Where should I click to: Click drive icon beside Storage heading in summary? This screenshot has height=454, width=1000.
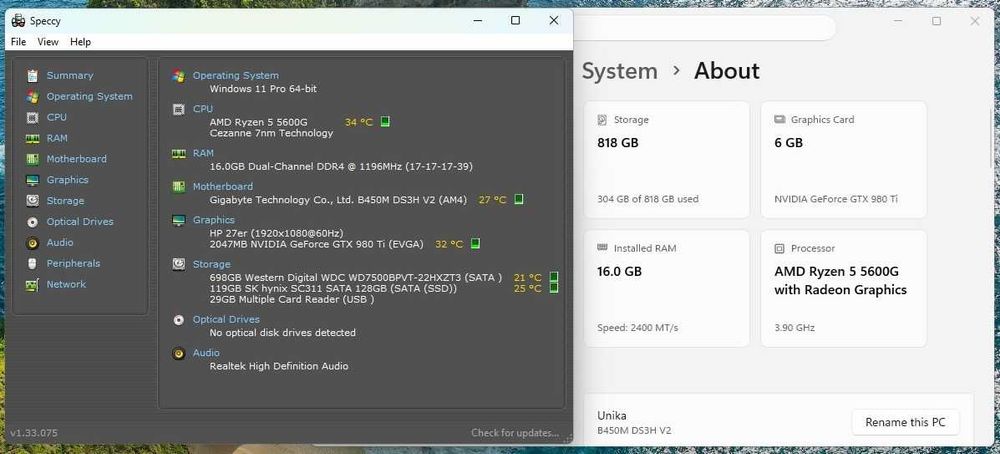(x=179, y=264)
